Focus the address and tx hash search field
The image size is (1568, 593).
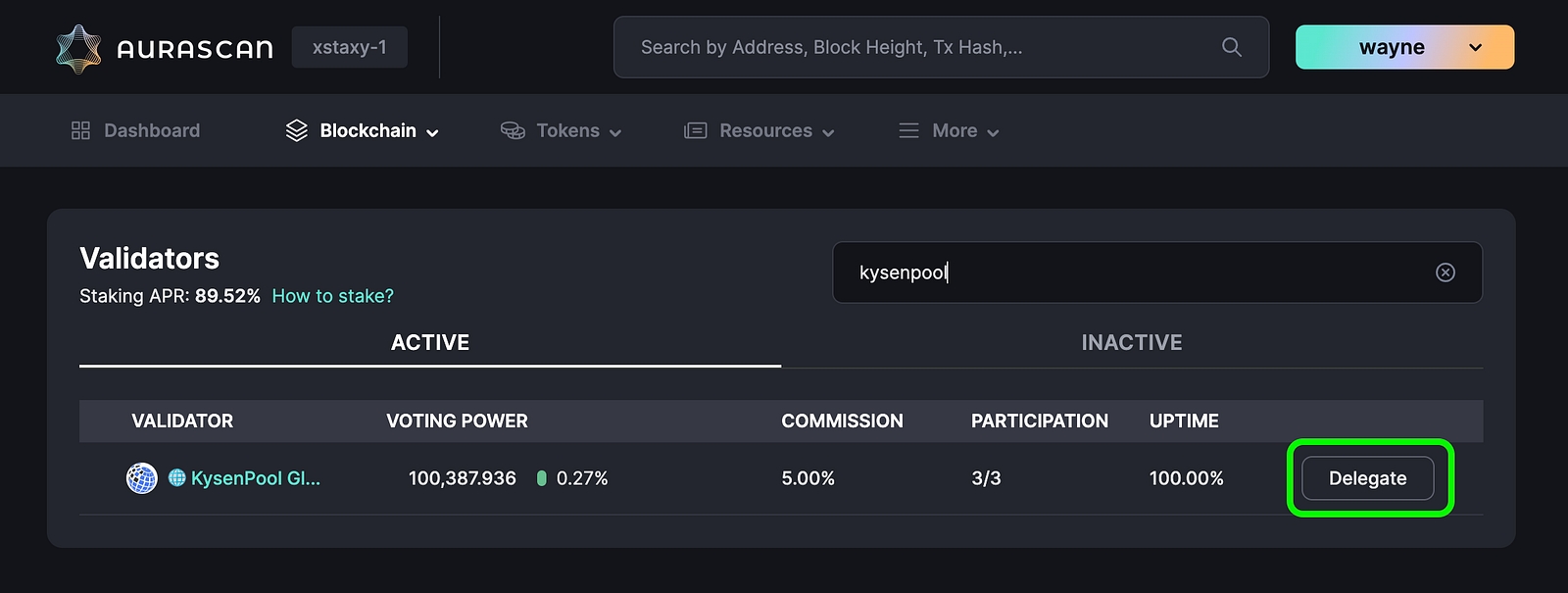921,47
